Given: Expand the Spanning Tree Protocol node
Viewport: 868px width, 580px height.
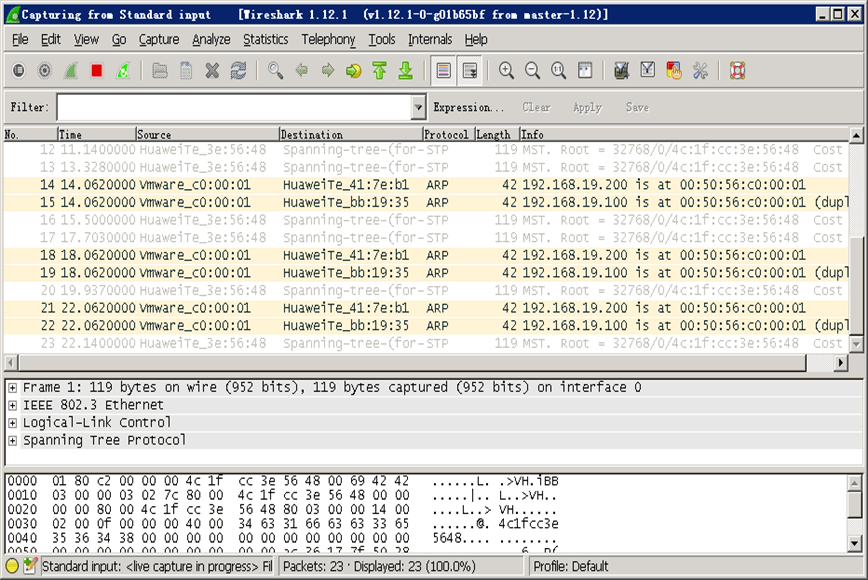Looking at the screenshot, I should 12,441.
